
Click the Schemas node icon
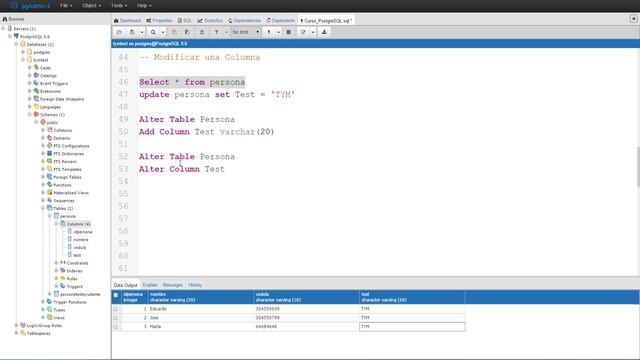click(x=36, y=114)
